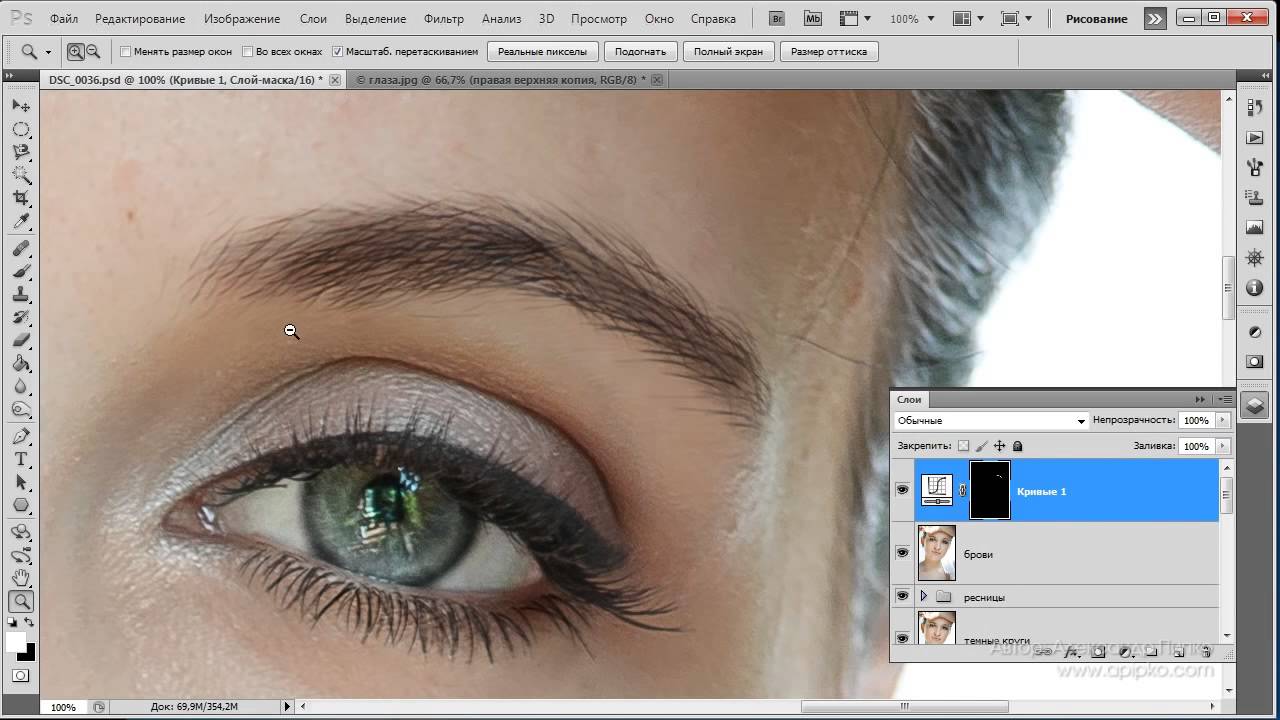Select the Pen tool

coord(21,436)
